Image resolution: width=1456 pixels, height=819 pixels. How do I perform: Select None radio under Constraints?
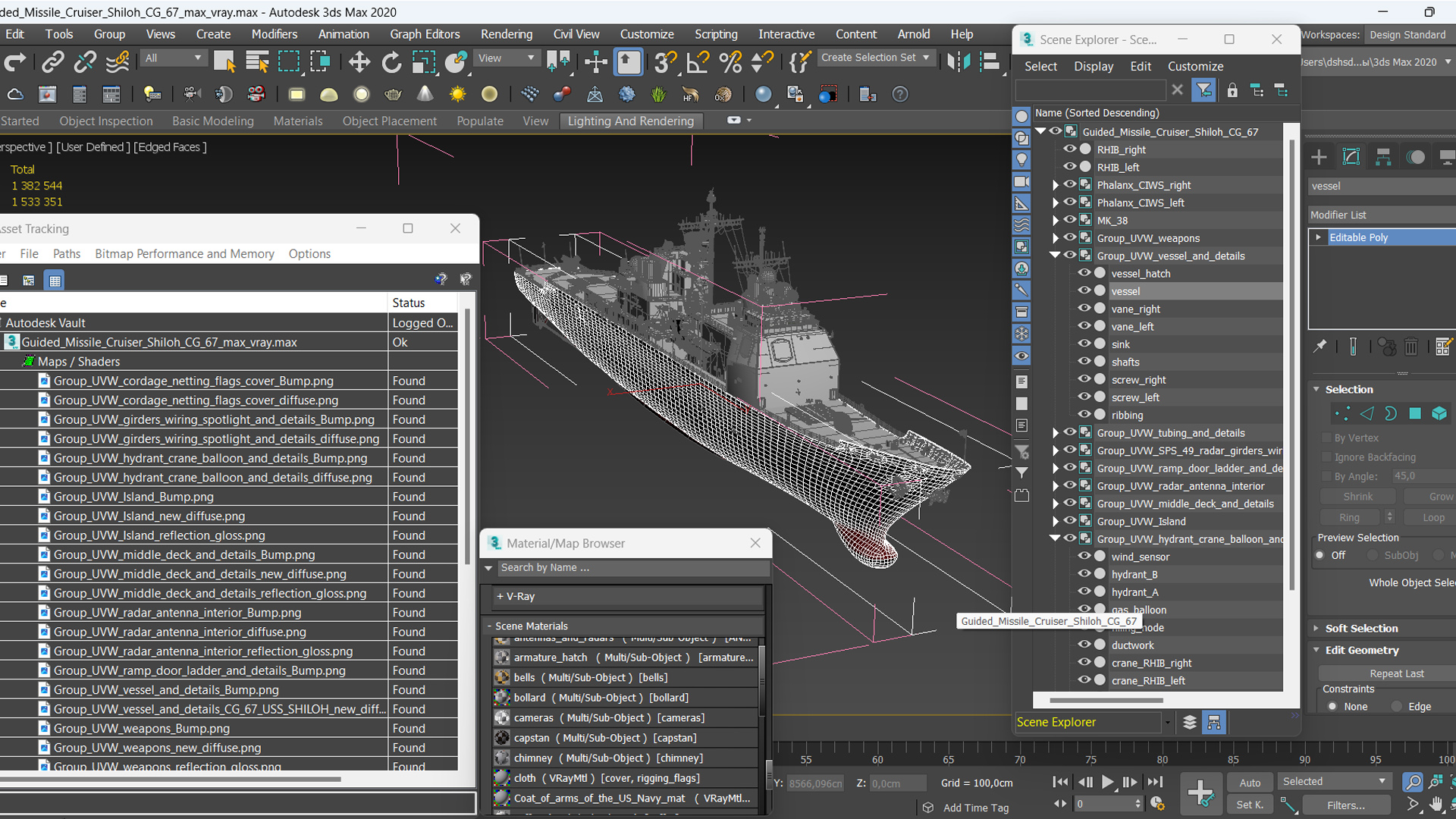[1332, 707]
